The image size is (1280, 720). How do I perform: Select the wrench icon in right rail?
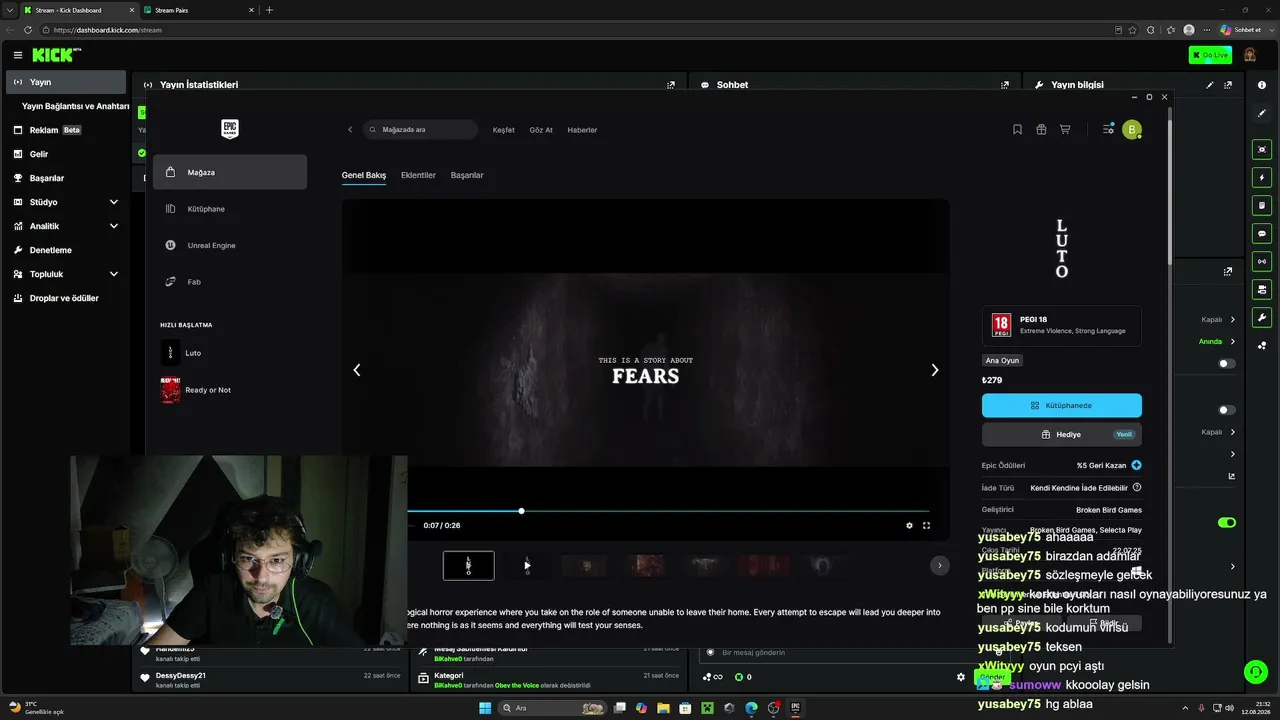(x=1262, y=318)
